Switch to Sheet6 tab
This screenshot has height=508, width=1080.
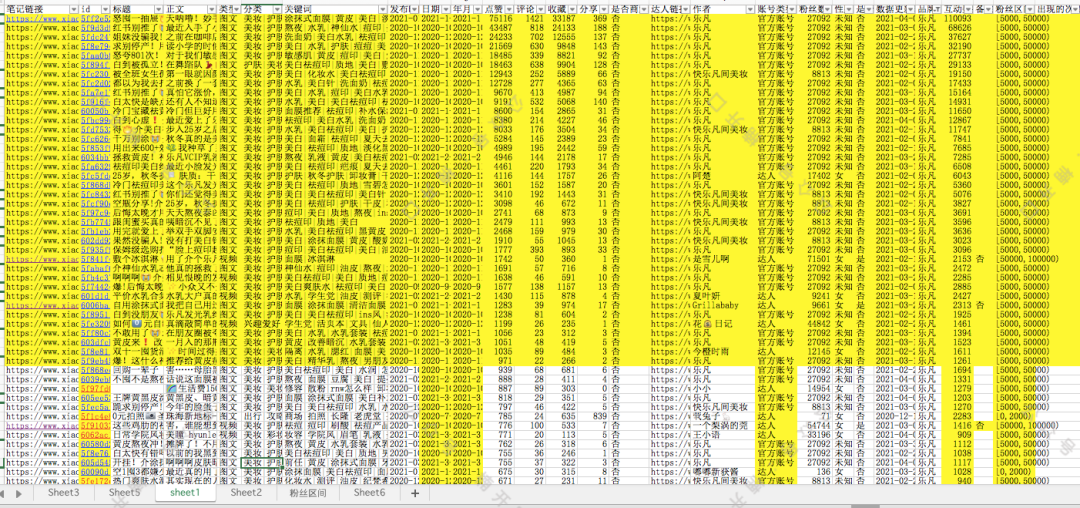[370, 493]
